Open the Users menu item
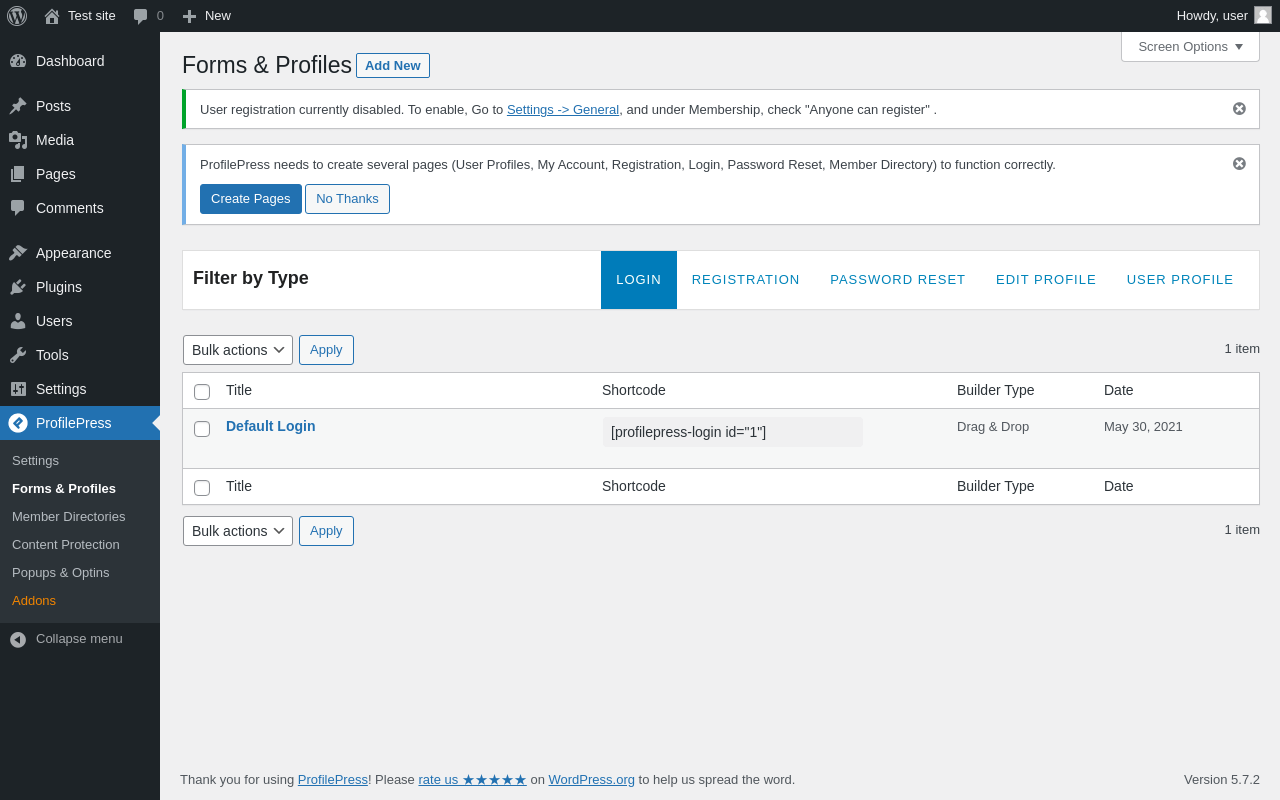 point(80,321)
